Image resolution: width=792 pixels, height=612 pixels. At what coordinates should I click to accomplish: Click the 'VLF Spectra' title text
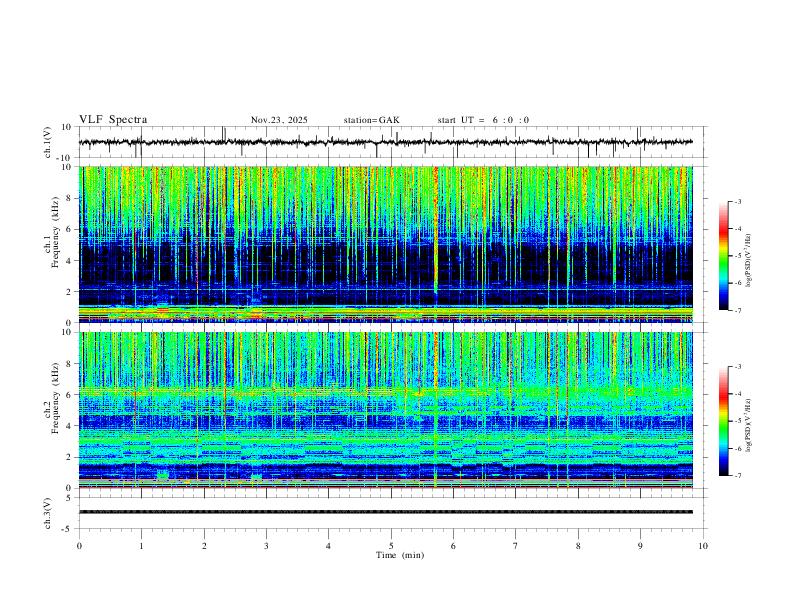pos(113,120)
